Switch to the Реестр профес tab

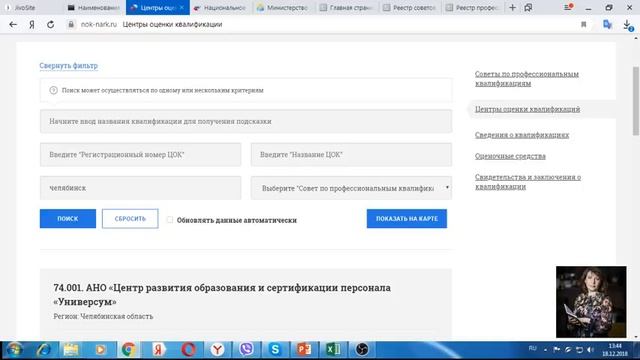(473, 7)
